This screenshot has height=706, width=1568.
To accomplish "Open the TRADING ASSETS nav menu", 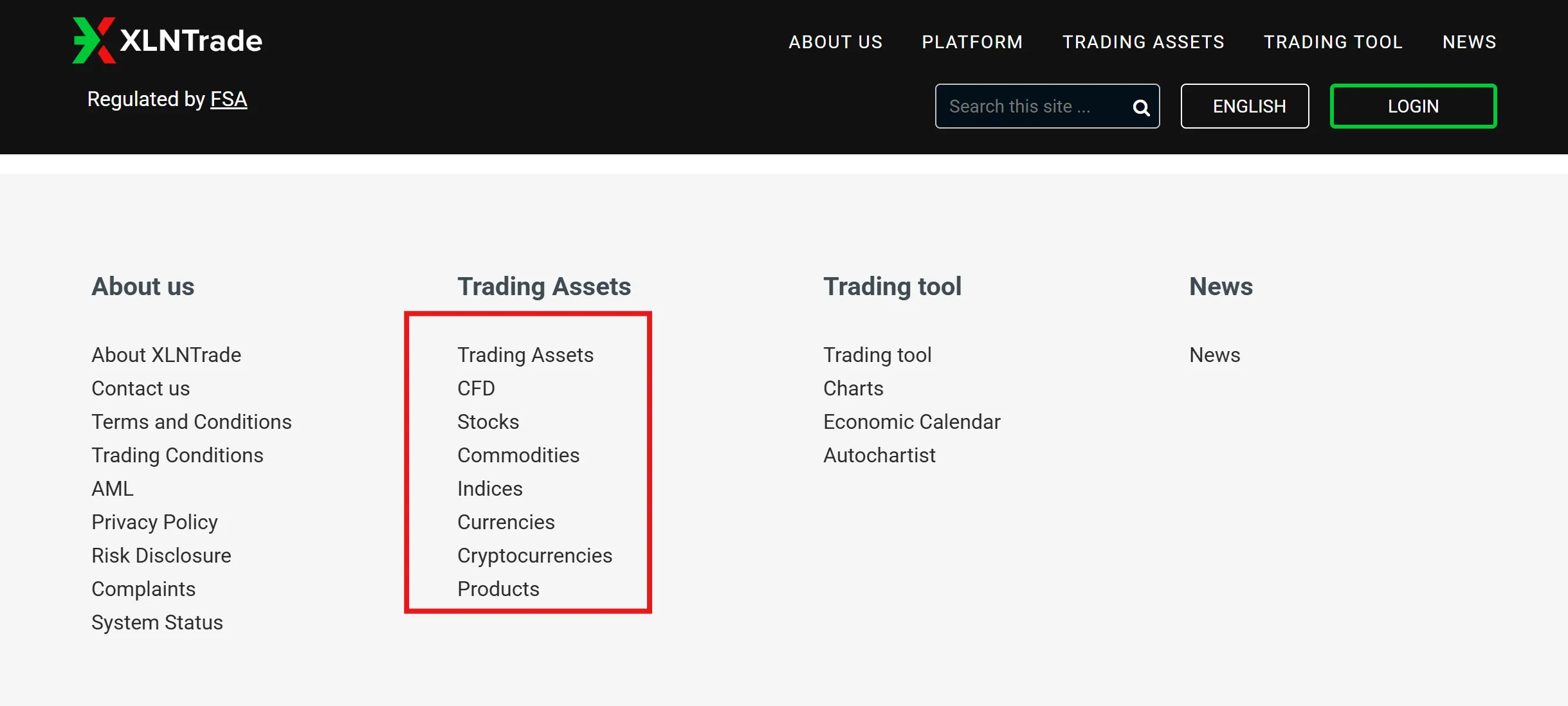I will click(x=1143, y=42).
